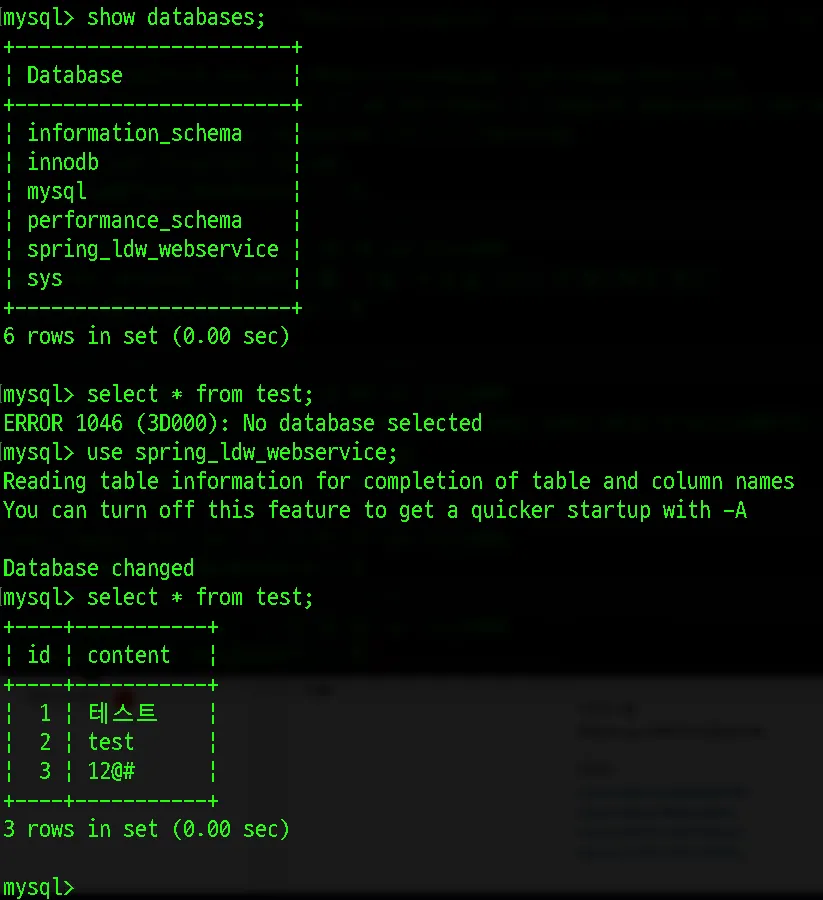Click the '3 rows in set (0.00 sec)' line

pyautogui.click(x=146, y=829)
